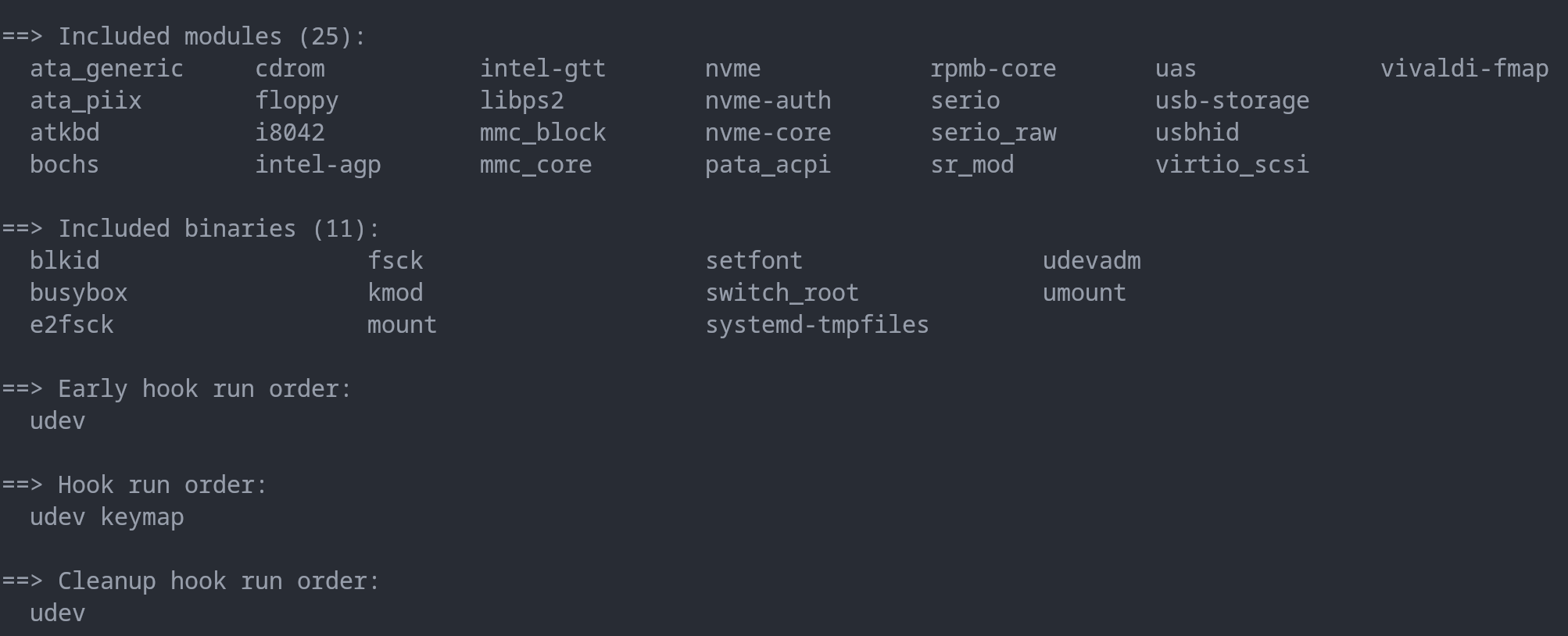This screenshot has height=636, width=1568.
Task: Click the 'Included binaries (11):' heading
Action: click(x=218, y=229)
